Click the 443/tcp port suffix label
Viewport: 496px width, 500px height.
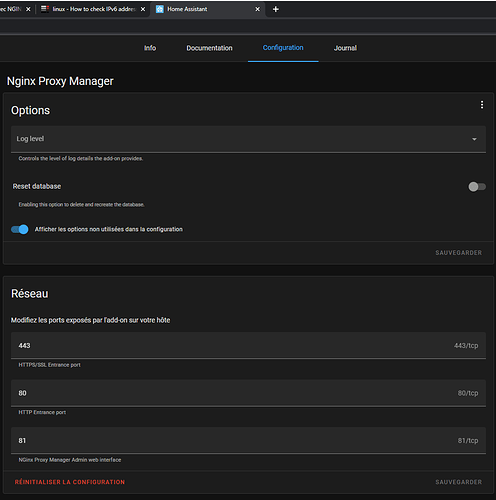coord(466,346)
